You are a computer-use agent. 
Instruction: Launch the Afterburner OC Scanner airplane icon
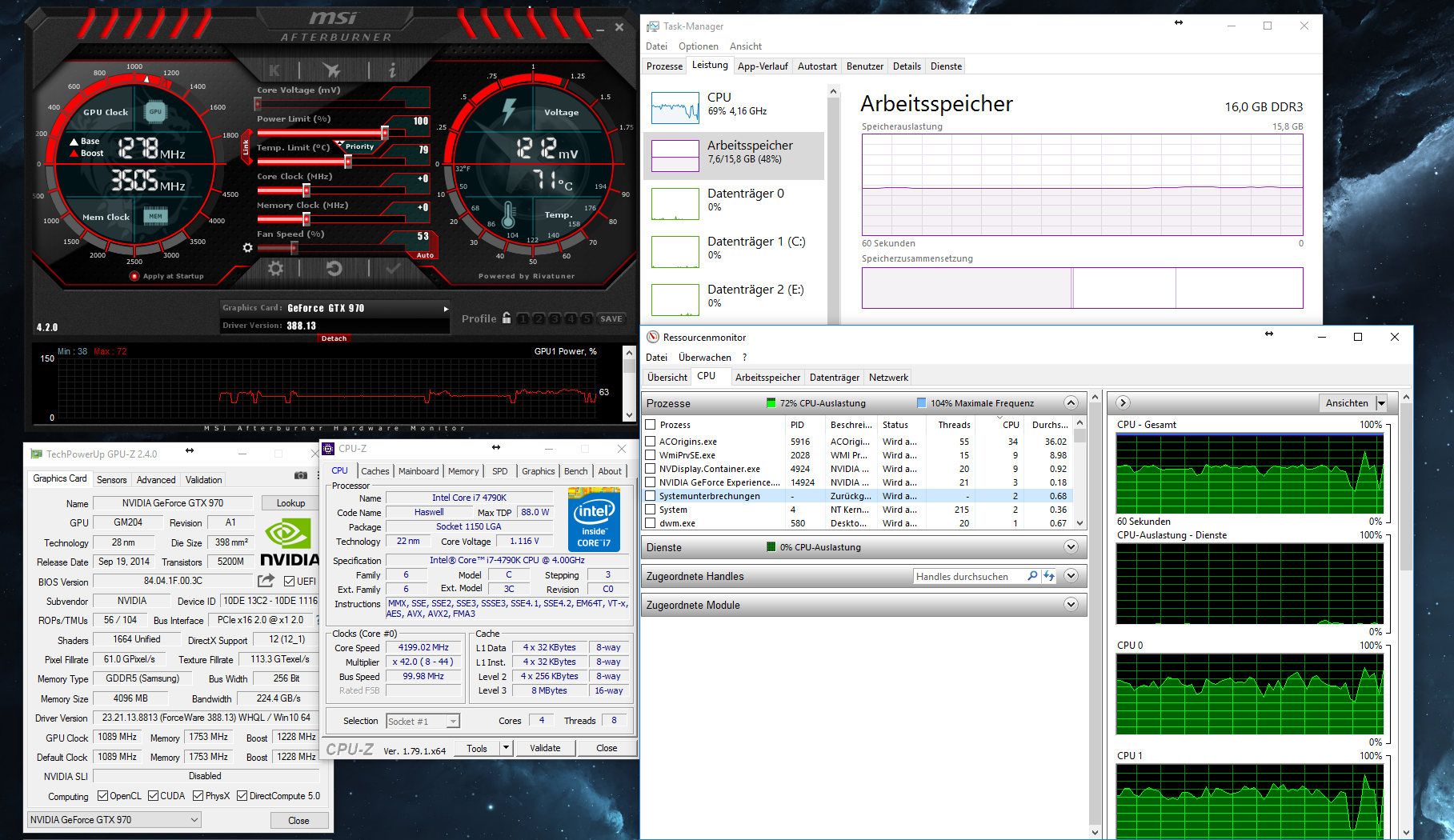(331, 70)
